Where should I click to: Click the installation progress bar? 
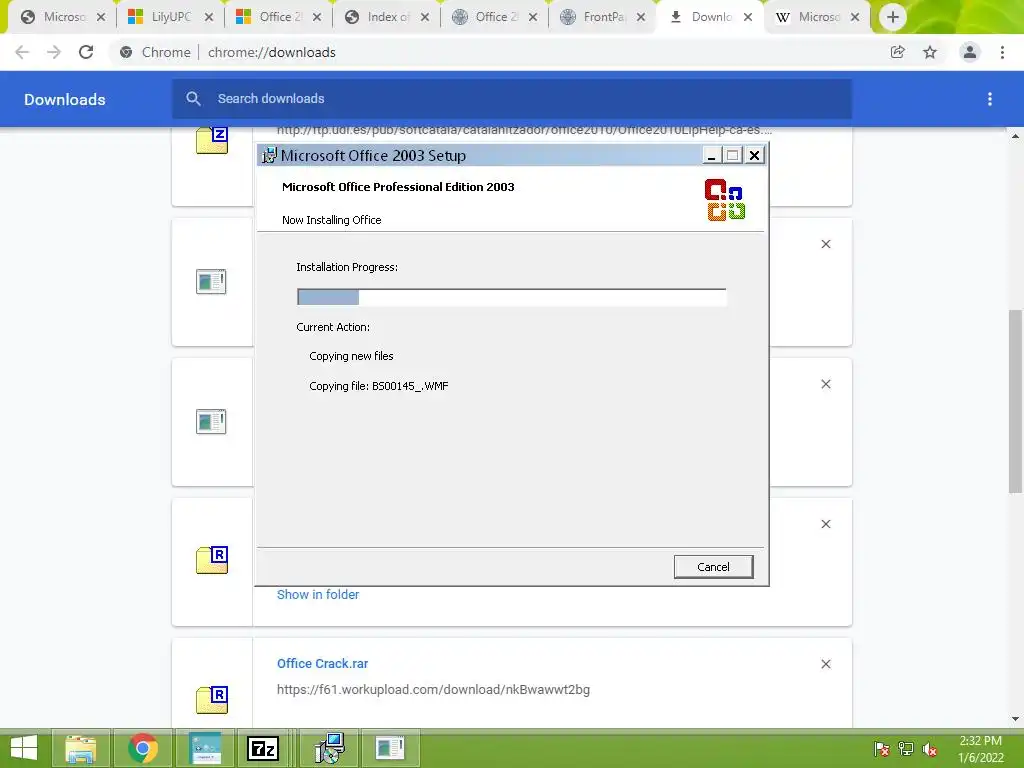tap(511, 297)
